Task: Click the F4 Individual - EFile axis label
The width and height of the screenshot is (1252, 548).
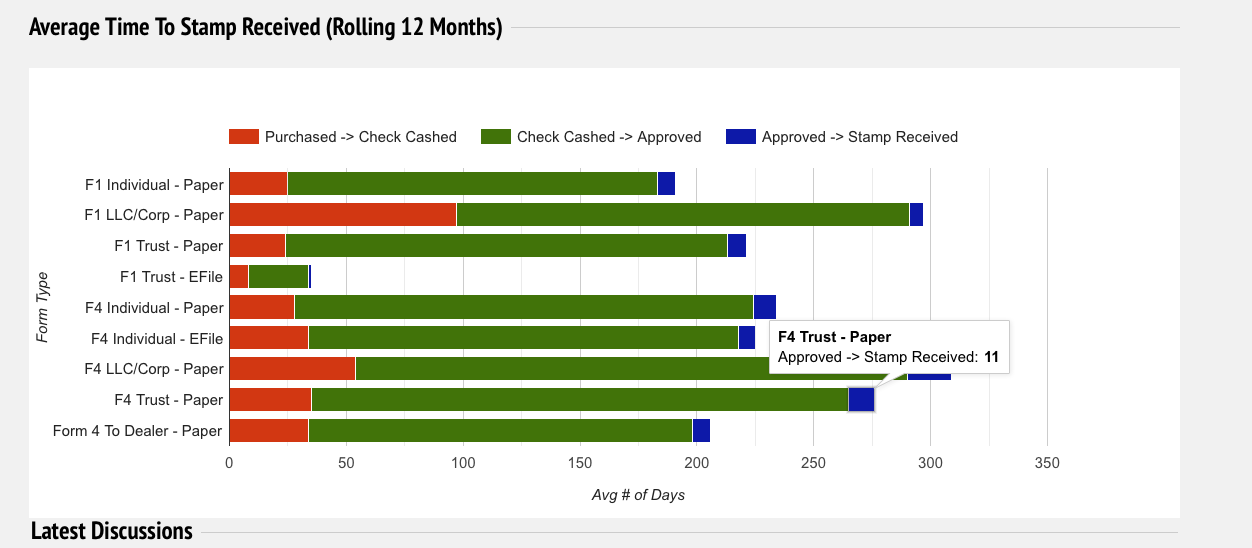Action: (x=157, y=338)
